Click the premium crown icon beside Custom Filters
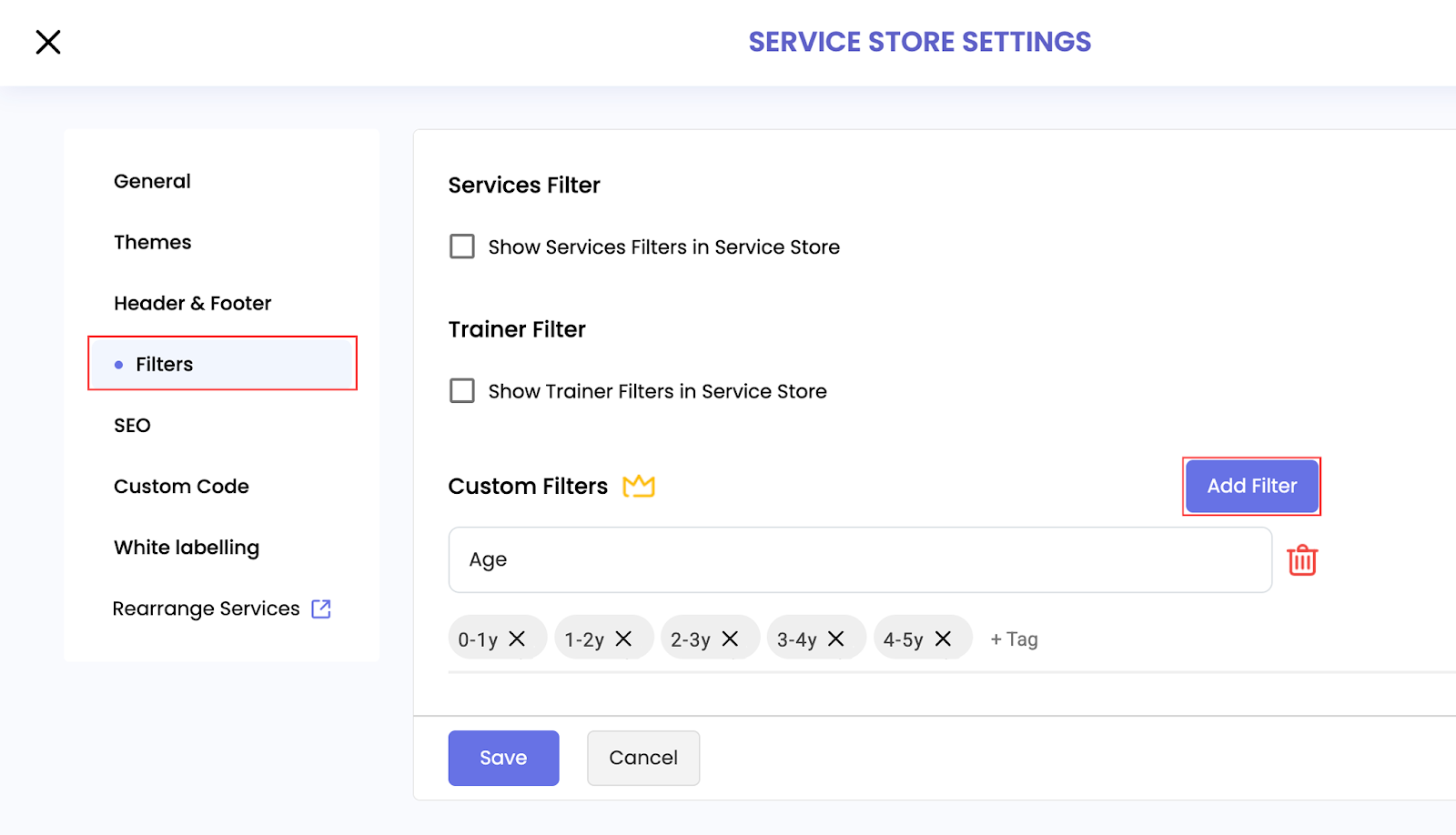This screenshot has height=835, width=1456. pyautogui.click(x=639, y=487)
